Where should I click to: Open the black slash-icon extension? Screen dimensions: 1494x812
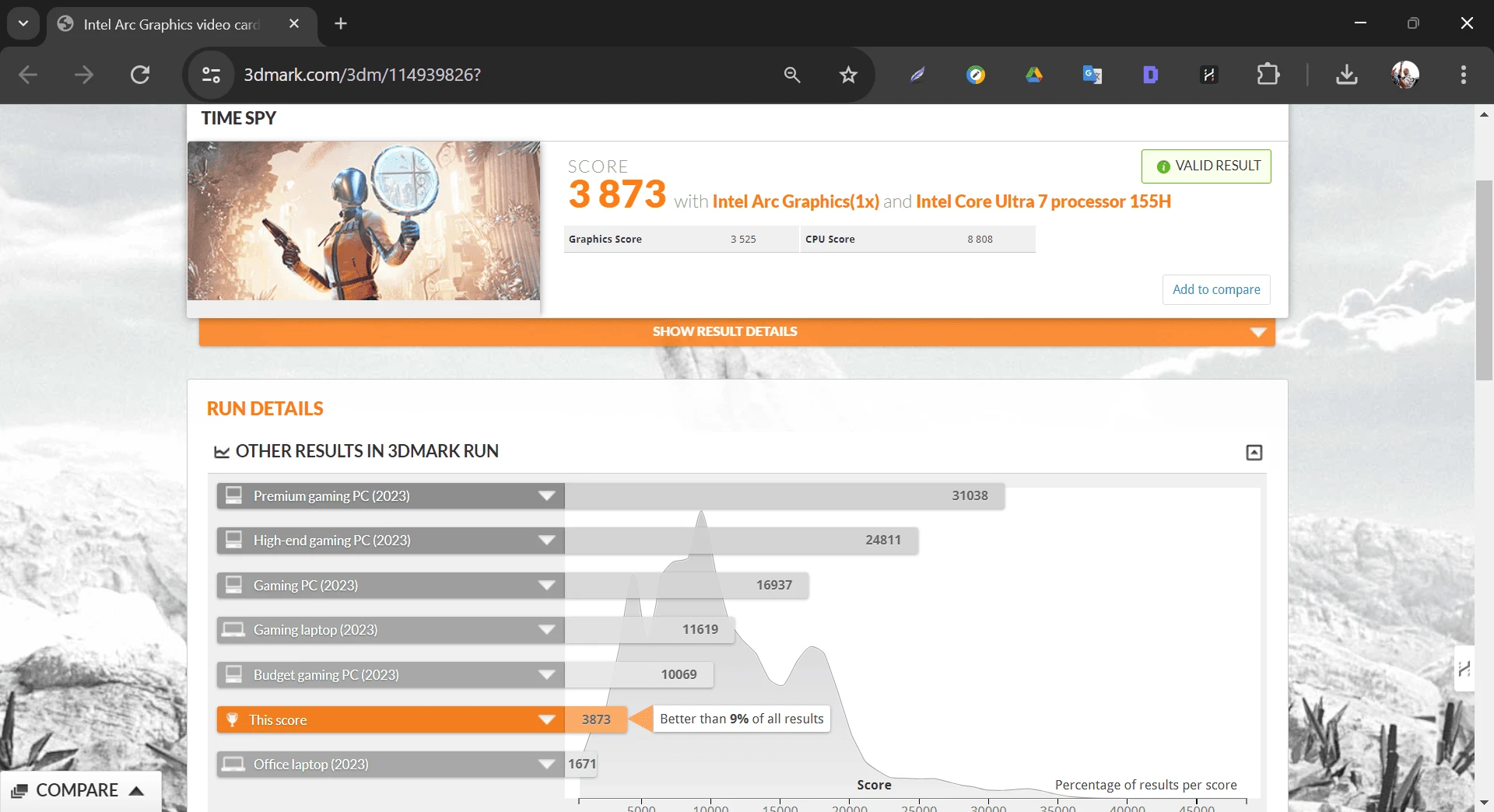1209,75
